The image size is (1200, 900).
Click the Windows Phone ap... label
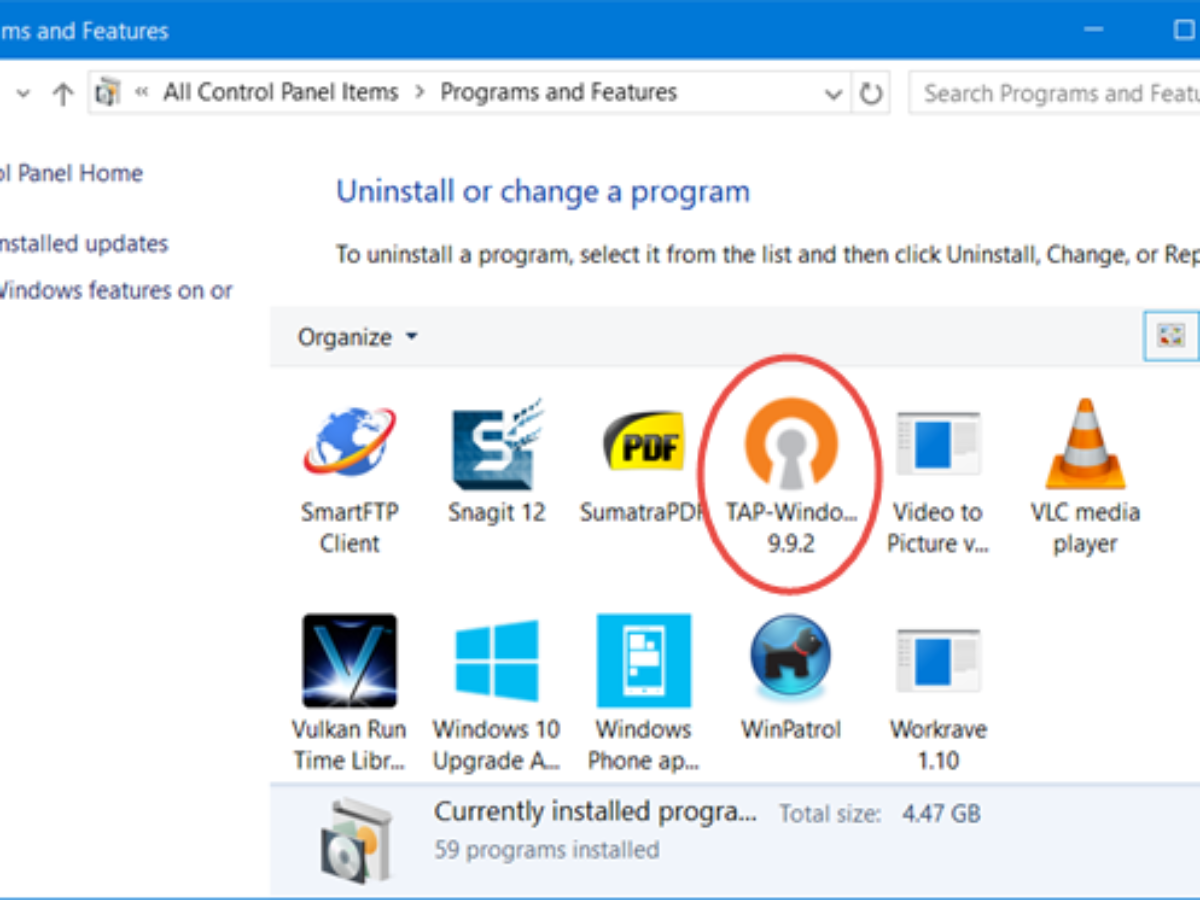click(644, 745)
